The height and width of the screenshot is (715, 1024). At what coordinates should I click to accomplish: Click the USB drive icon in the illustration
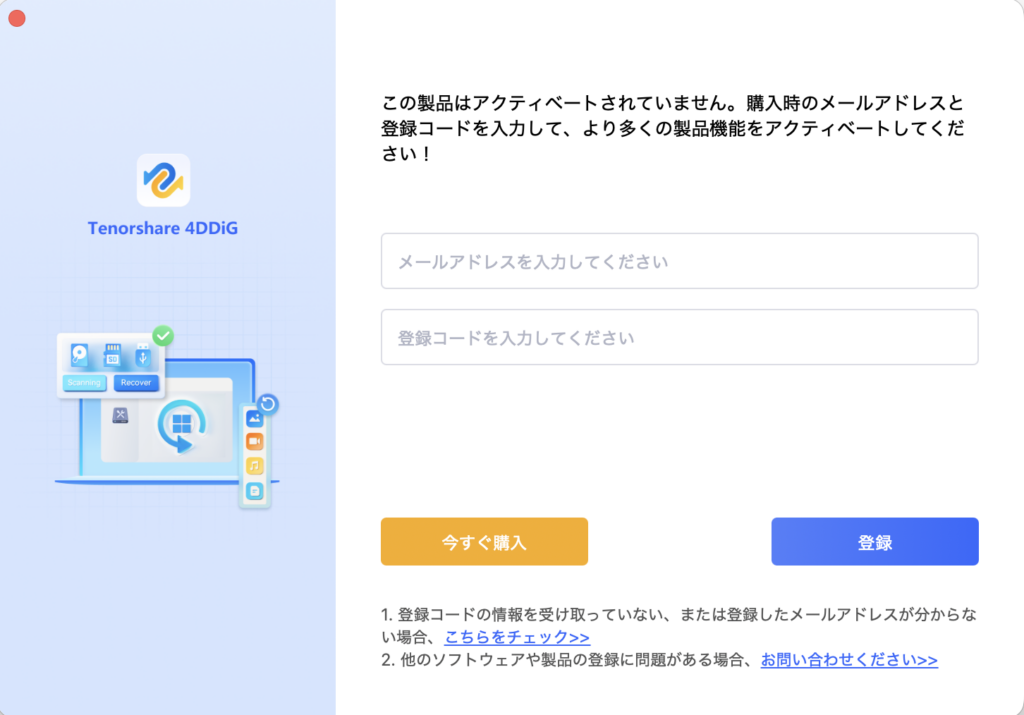tap(142, 356)
